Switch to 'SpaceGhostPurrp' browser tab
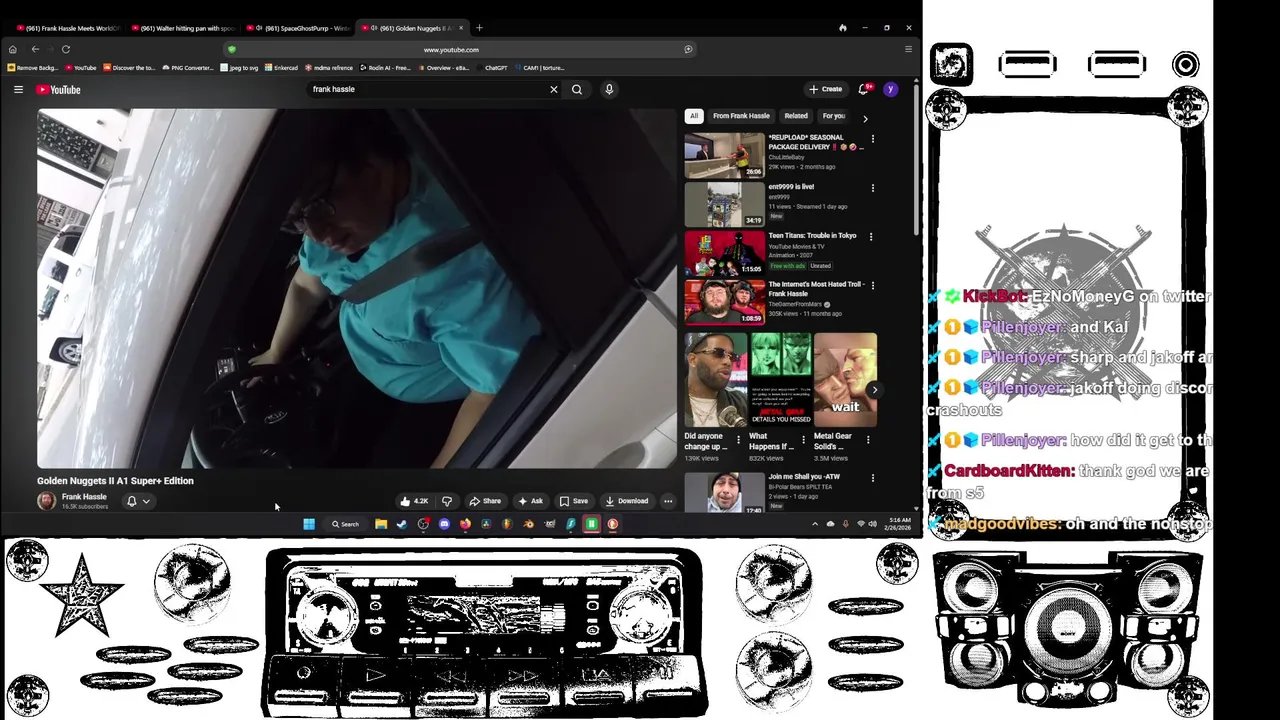 (300, 28)
